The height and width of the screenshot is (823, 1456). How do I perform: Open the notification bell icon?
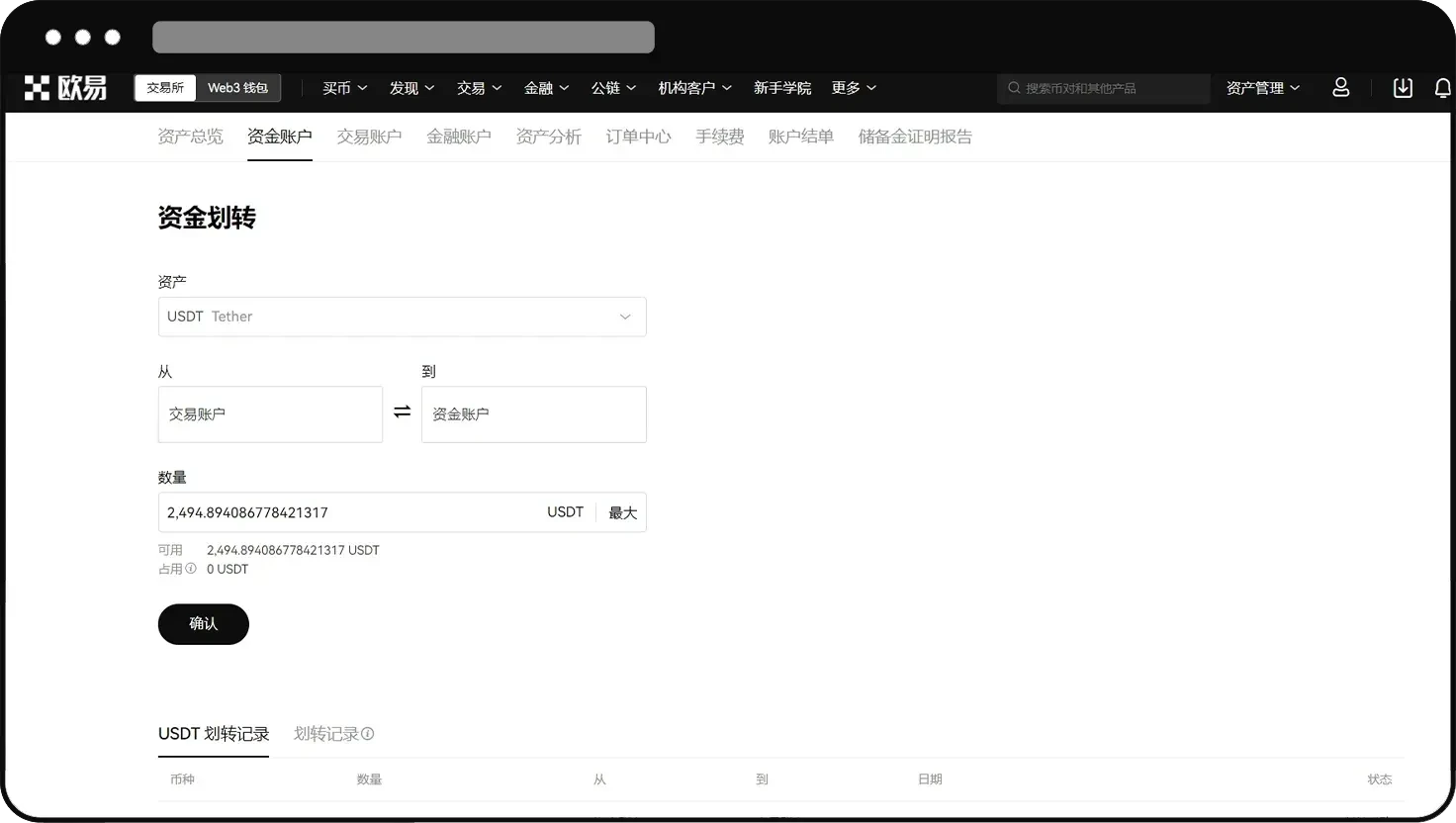tap(1443, 88)
